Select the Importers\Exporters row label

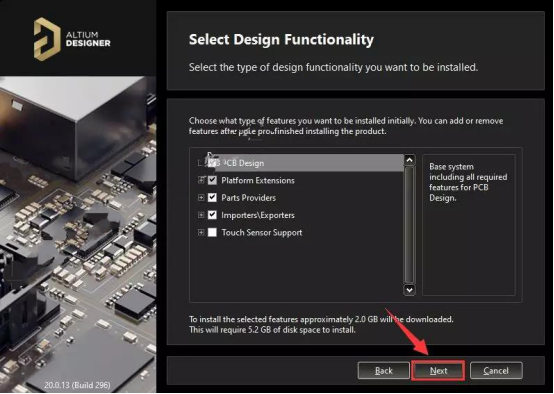coord(258,215)
